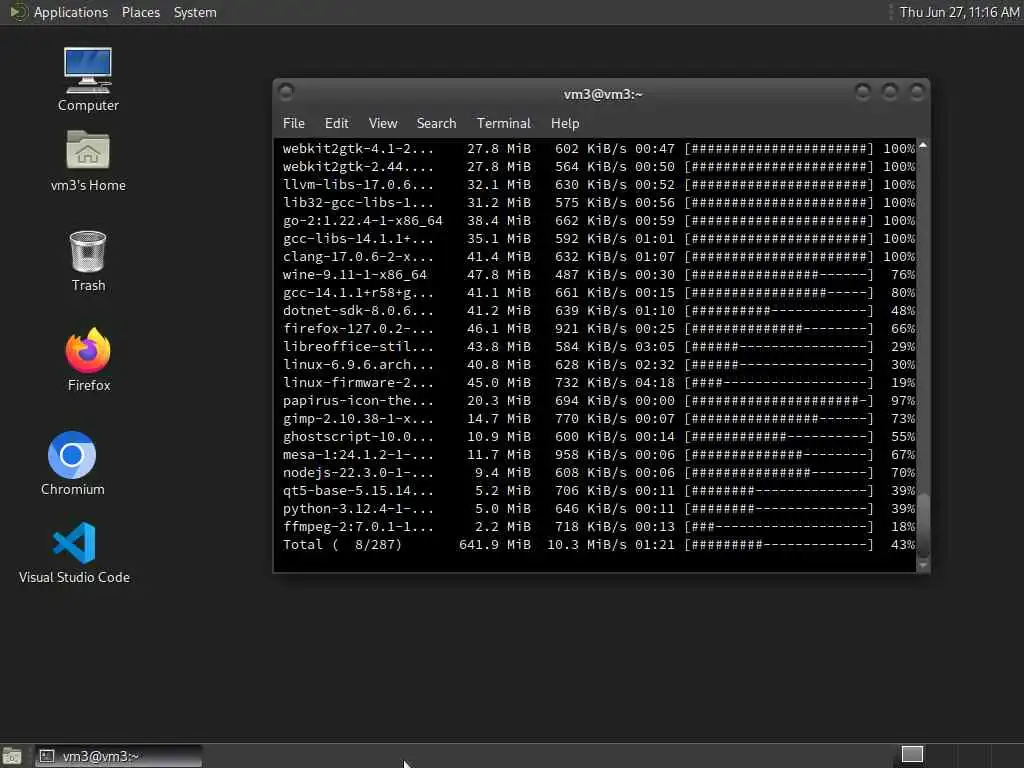Click the terminal scrollbar up arrow
The image size is (1024, 768).
pos(923,145)
